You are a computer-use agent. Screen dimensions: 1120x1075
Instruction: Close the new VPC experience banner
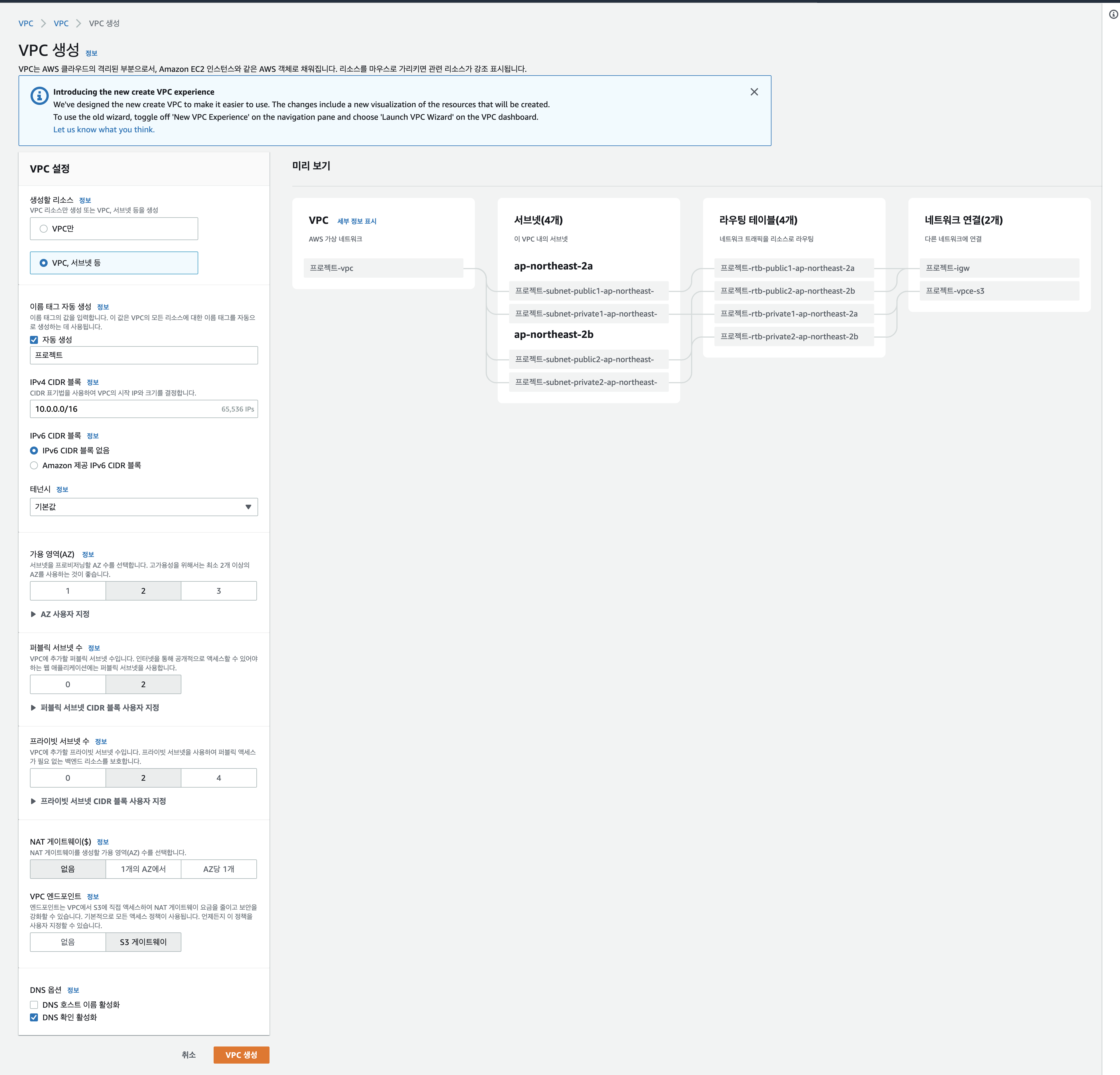[x=754, y=92]
